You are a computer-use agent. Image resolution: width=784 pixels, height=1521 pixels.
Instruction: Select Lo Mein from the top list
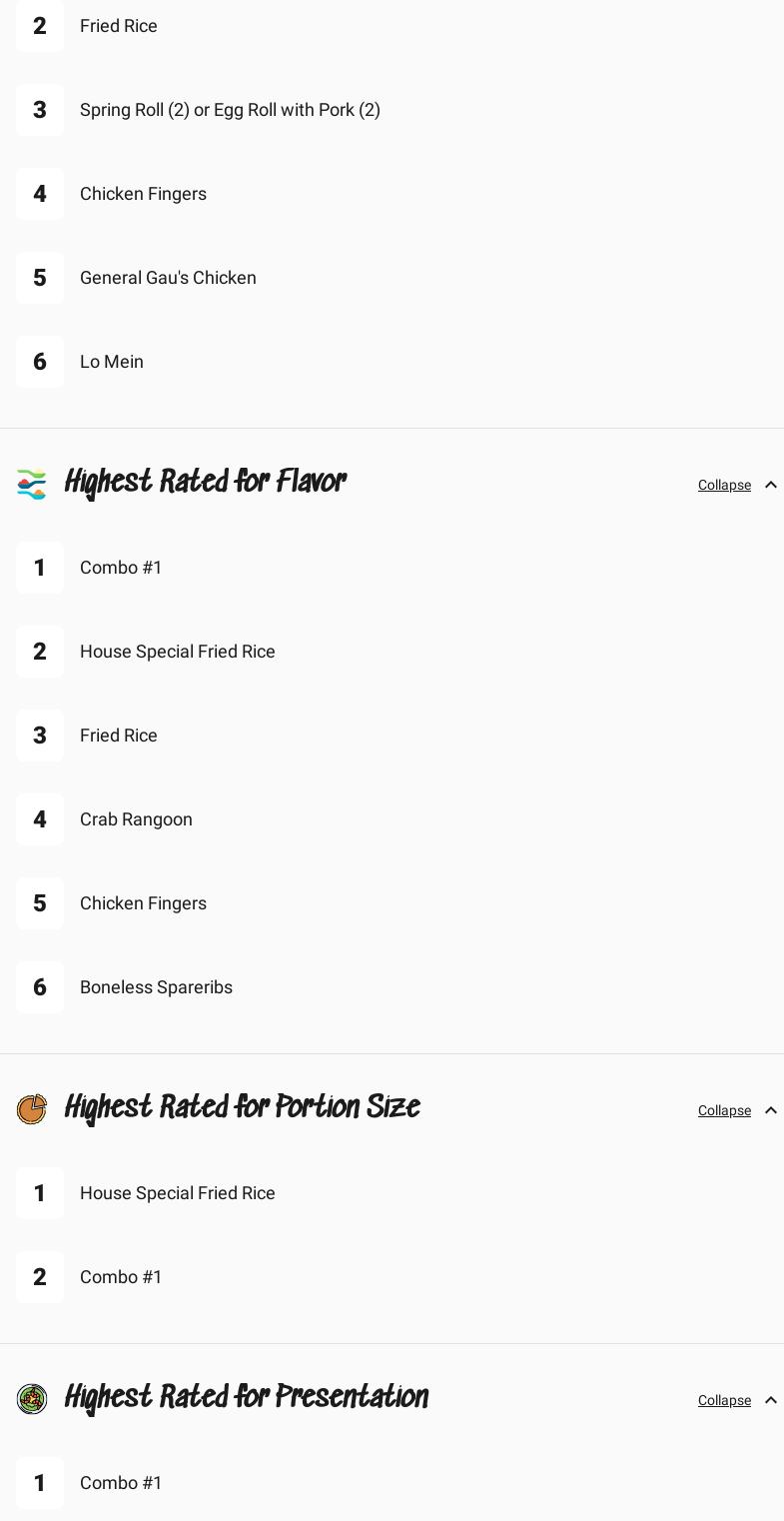(x=112, y=362)
